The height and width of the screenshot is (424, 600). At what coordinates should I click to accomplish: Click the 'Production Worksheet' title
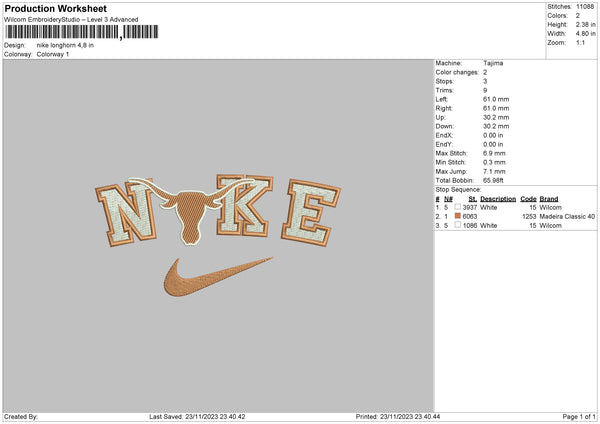[x=55, y=8]
